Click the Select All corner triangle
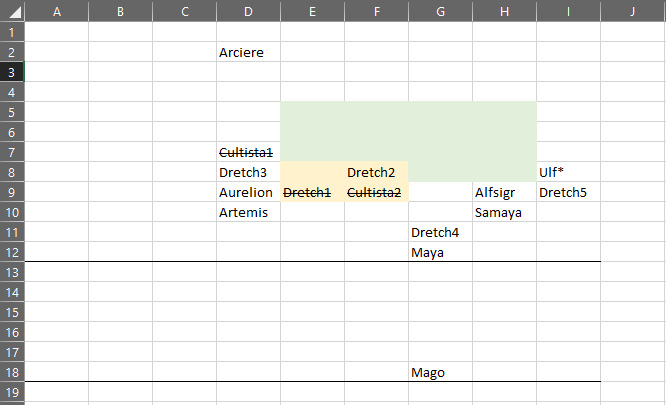666x405 pixels. point(11,11)
